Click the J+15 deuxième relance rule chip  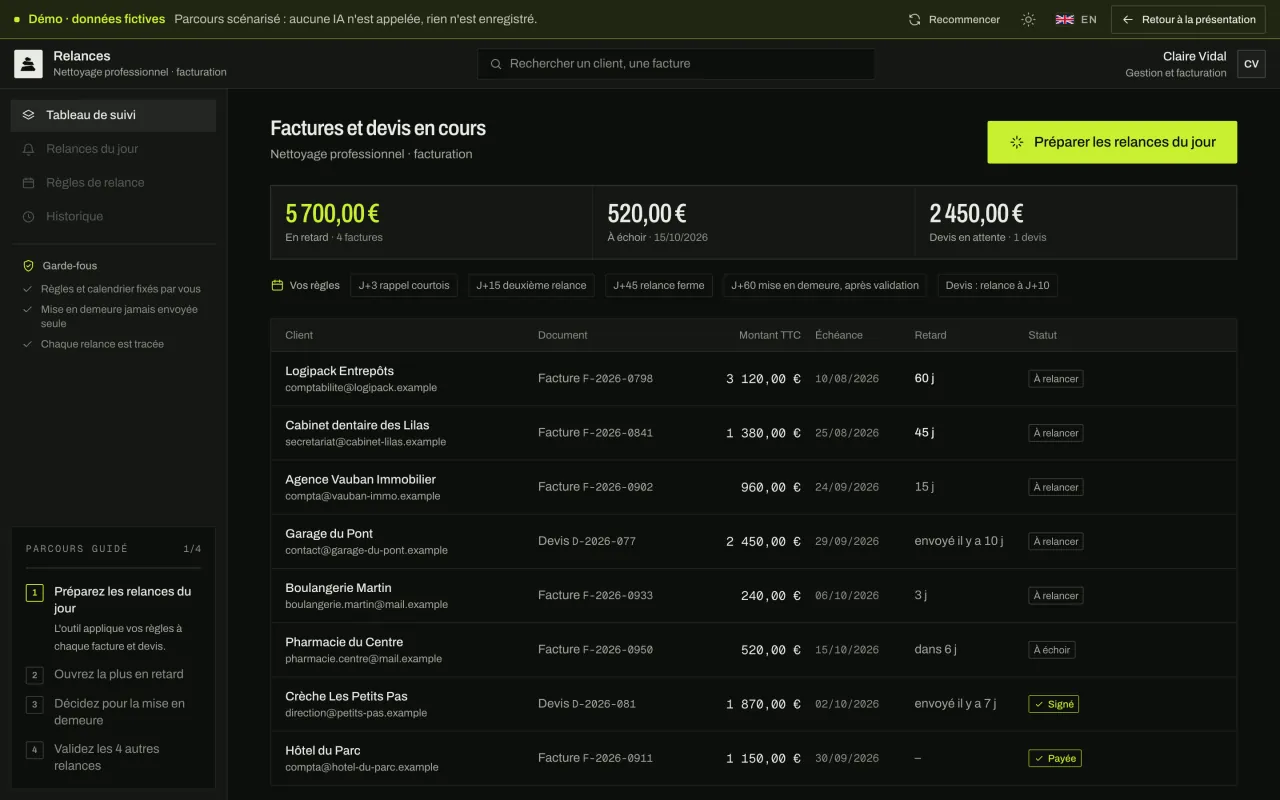531,285
